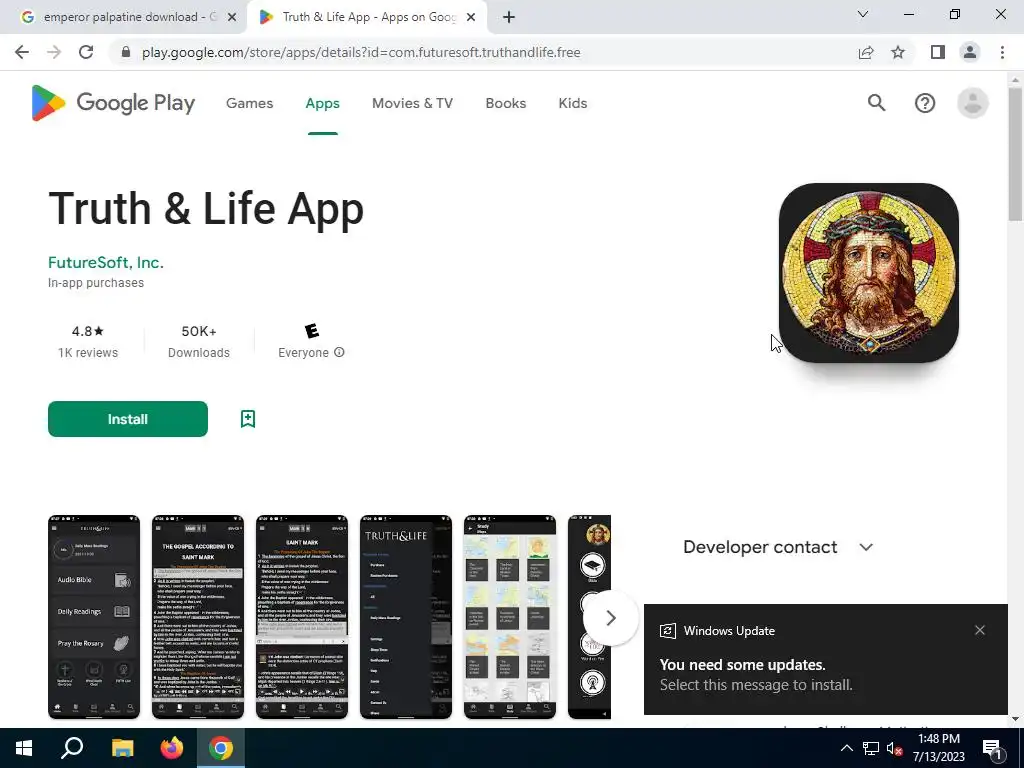
Task: Close the Truth & Life App tab
Action: pyautogui.click(x=471, y=17)
